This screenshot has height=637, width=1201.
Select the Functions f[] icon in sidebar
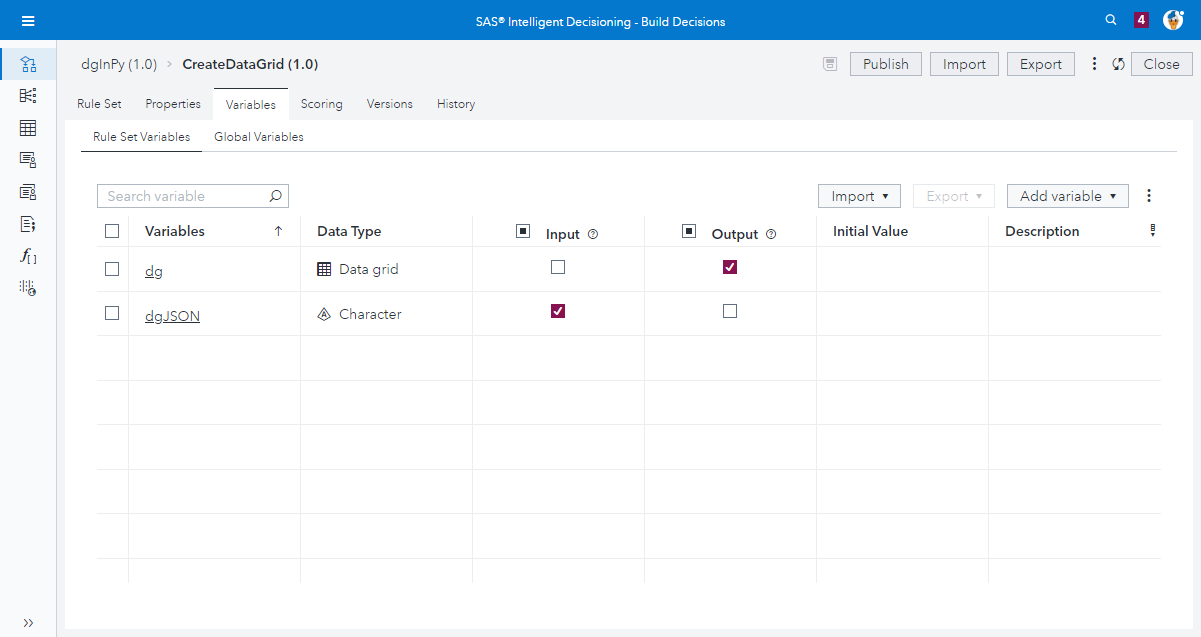click(27, 256)
